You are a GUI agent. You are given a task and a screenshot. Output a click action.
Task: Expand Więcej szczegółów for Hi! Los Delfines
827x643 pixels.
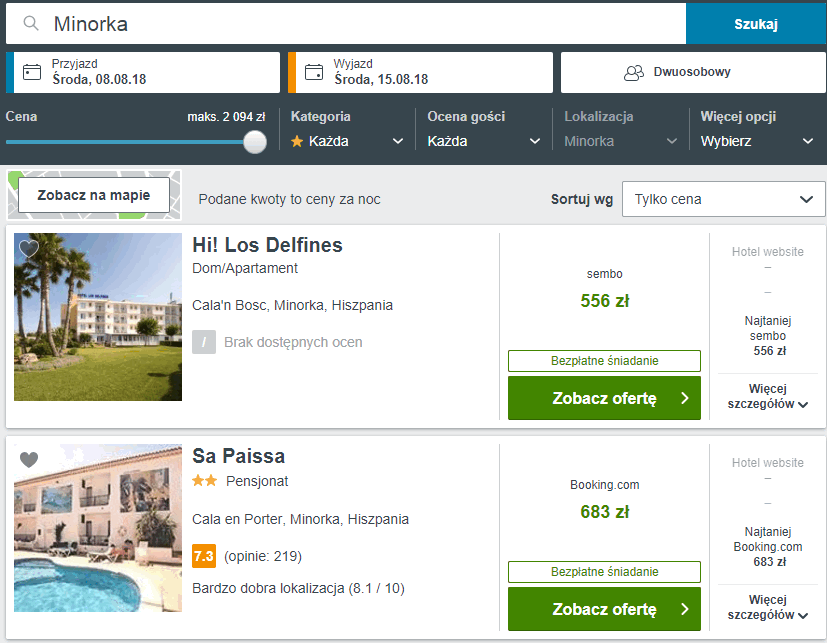click(x=768, y=396)
